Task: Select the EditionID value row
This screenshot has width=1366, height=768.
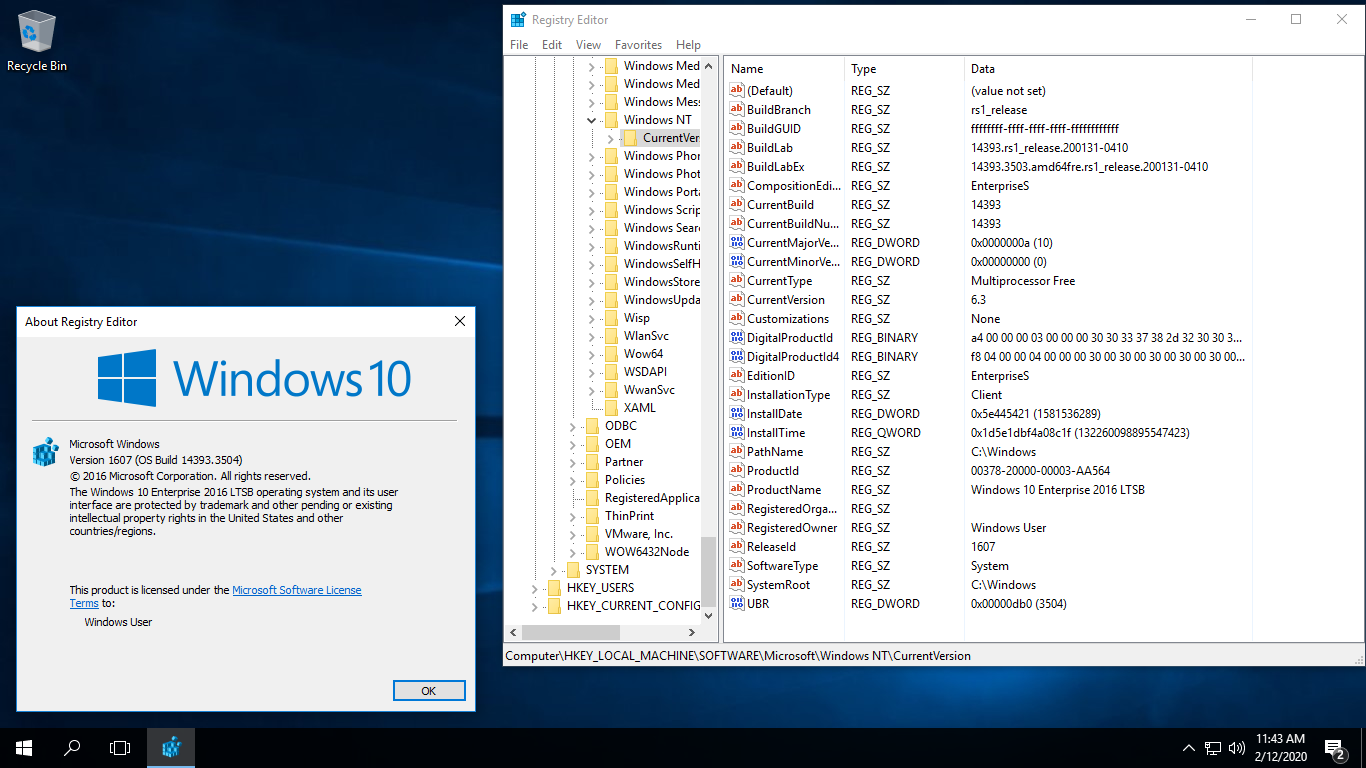Action: [x=987, y=376]
